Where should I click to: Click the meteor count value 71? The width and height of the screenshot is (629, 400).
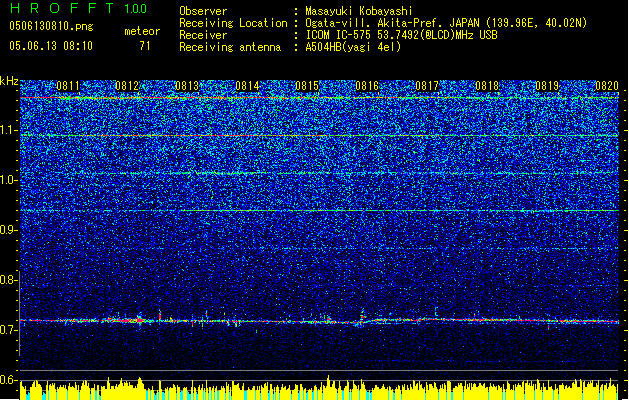(x=145, y=46)
